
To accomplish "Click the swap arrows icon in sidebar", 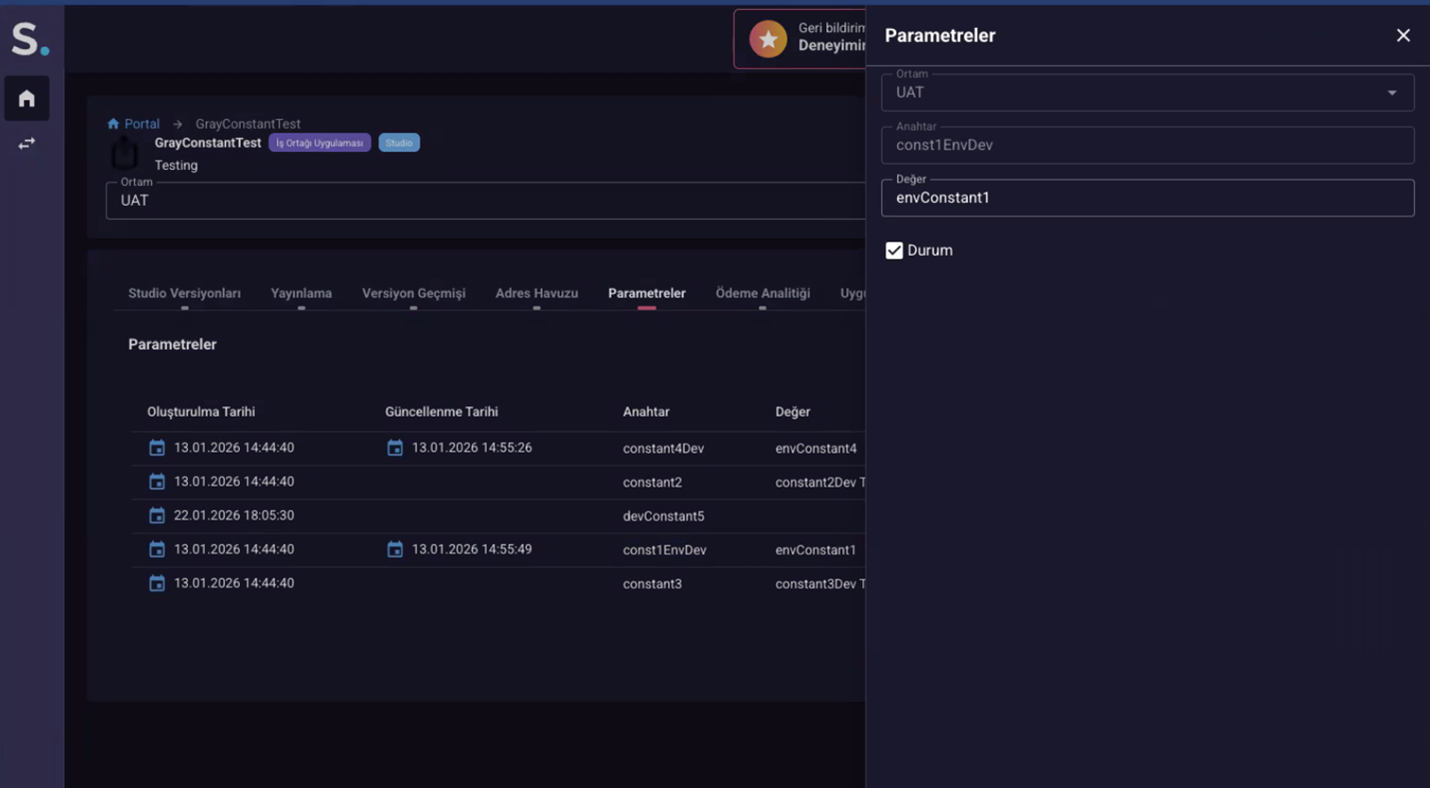I will 27,144.
